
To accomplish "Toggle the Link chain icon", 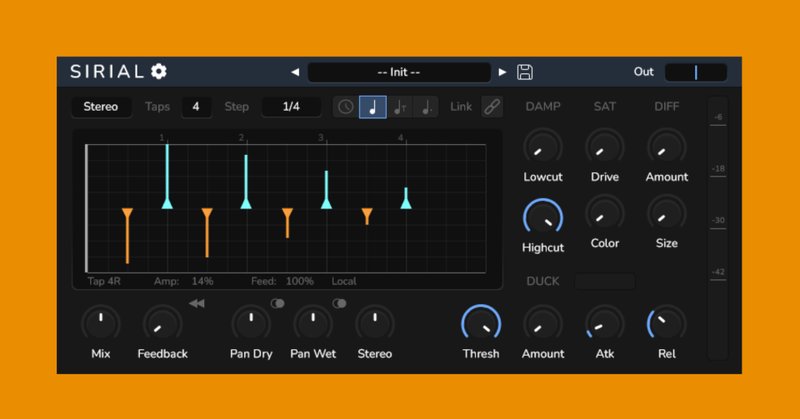I will [492, 107].
